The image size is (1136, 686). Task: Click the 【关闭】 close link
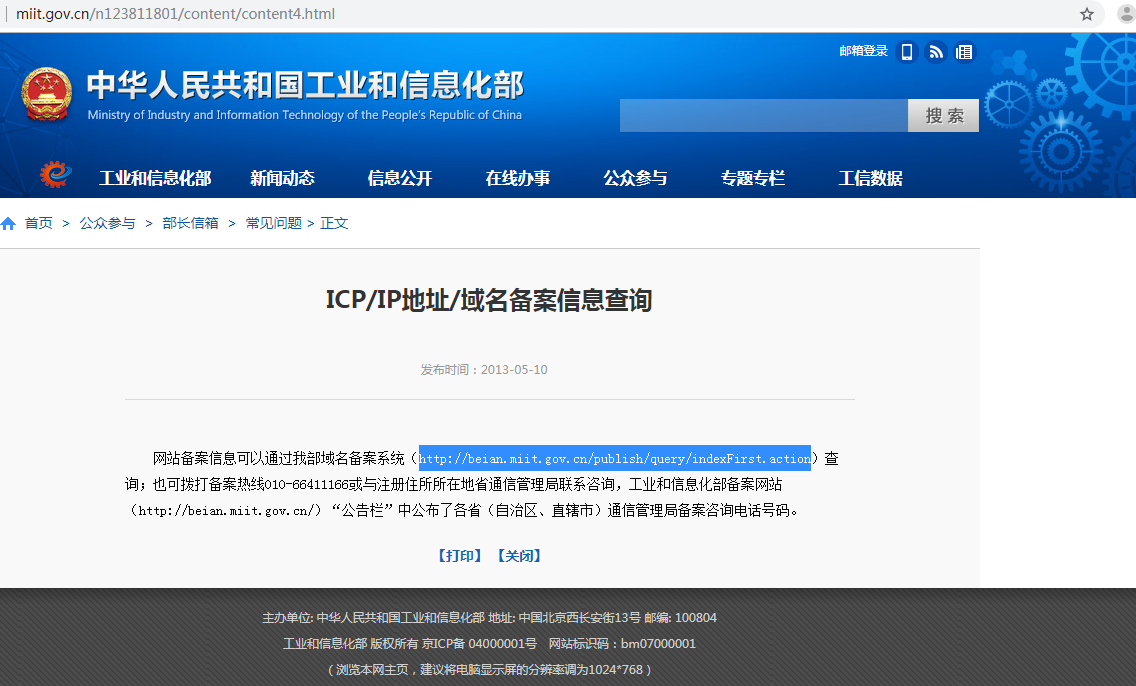(x=519, y=555)
